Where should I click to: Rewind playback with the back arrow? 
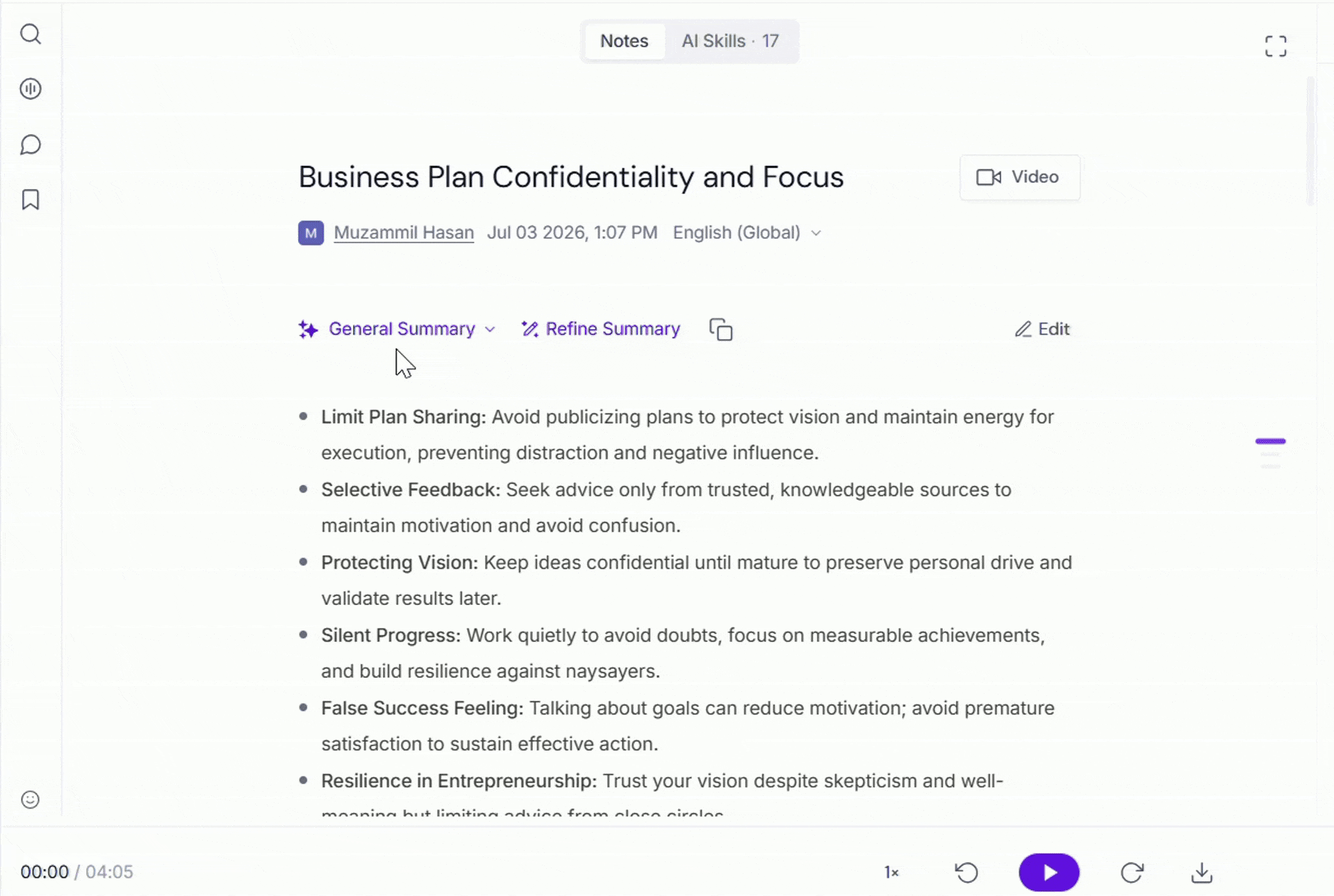point(966,872)
